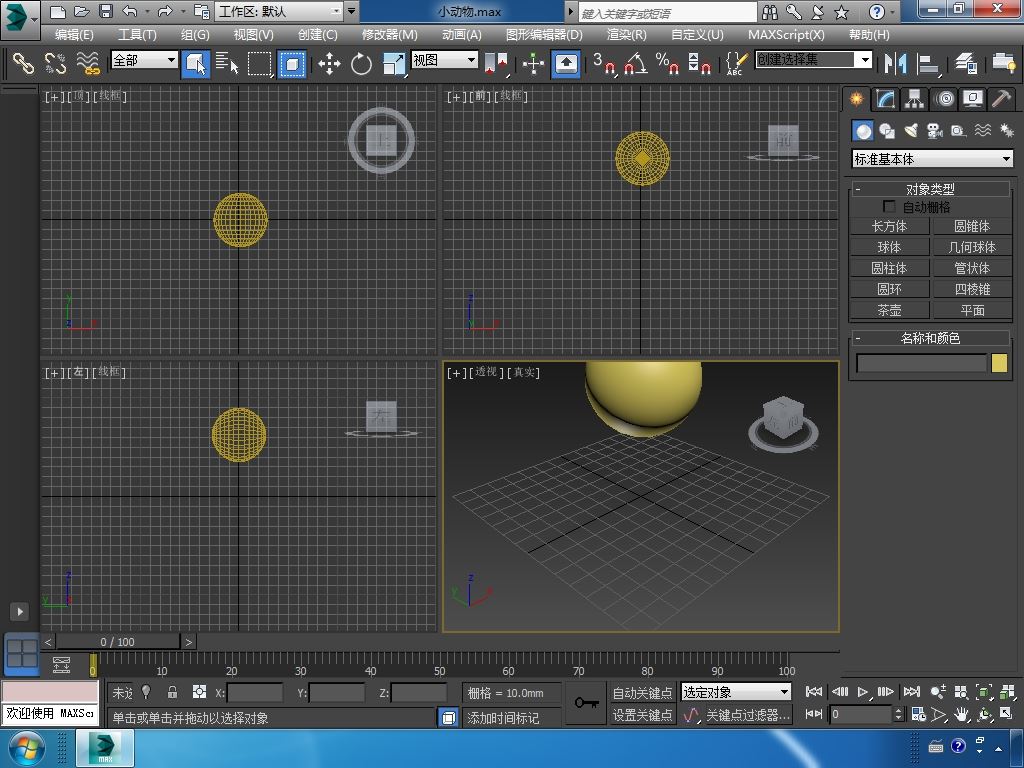
Task: Click the 几何球体 button
Action: [972, 247]
